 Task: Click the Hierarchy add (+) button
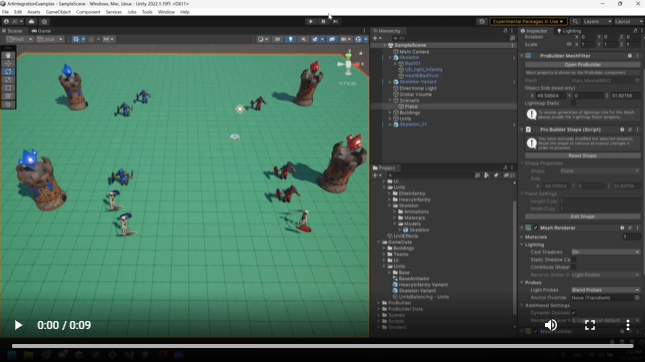(376, 38)
